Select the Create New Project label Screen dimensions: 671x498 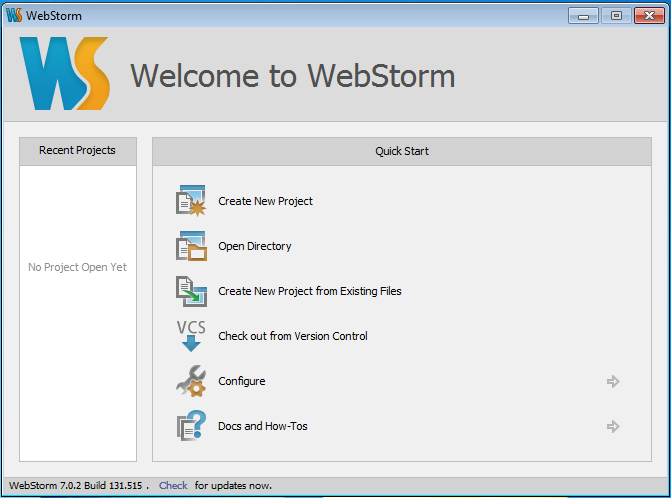click(x=265, y=201)
